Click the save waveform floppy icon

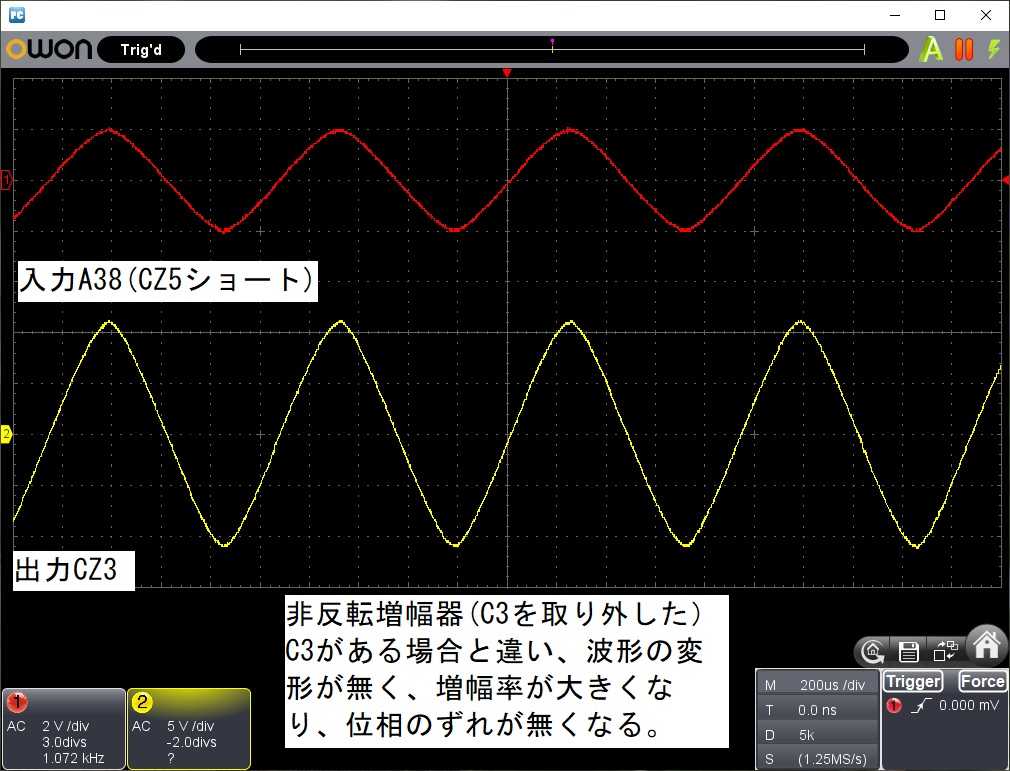[x=909, y=652]
